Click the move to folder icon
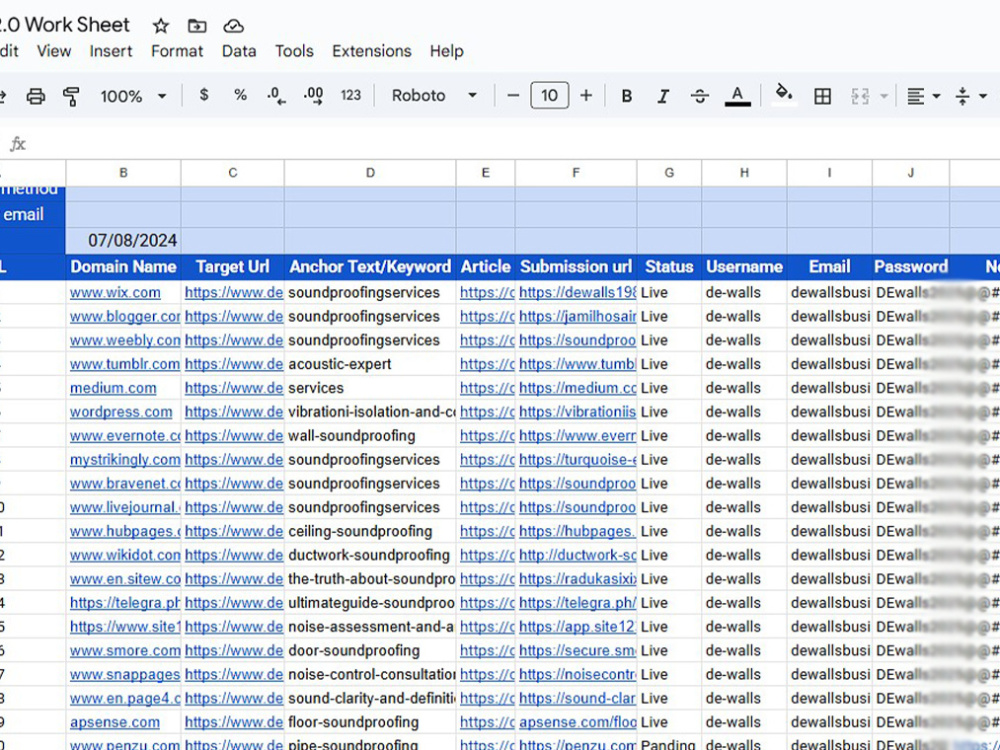 [x=197, y=26]
